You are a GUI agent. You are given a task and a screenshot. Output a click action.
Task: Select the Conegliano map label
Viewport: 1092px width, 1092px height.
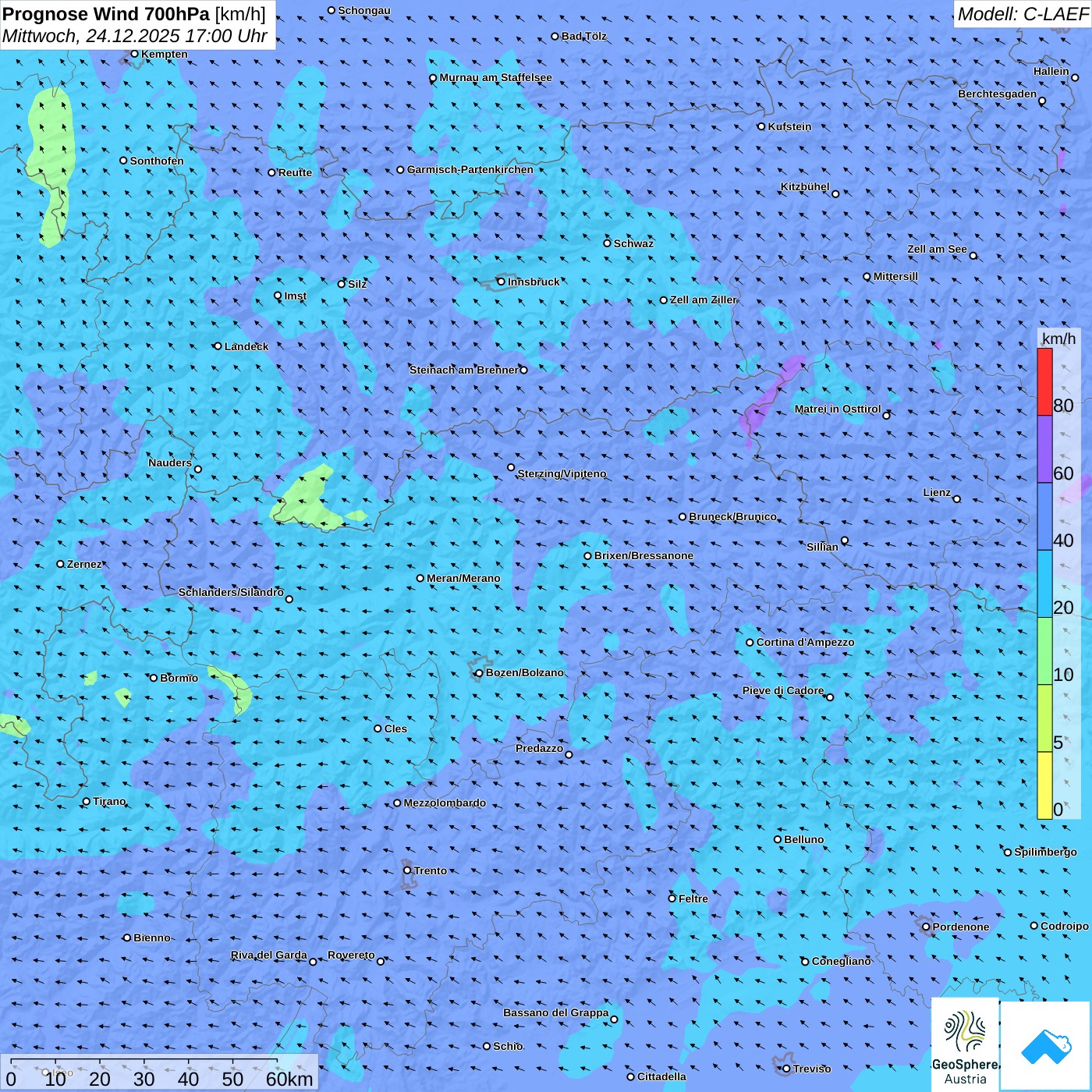point(841,961)
